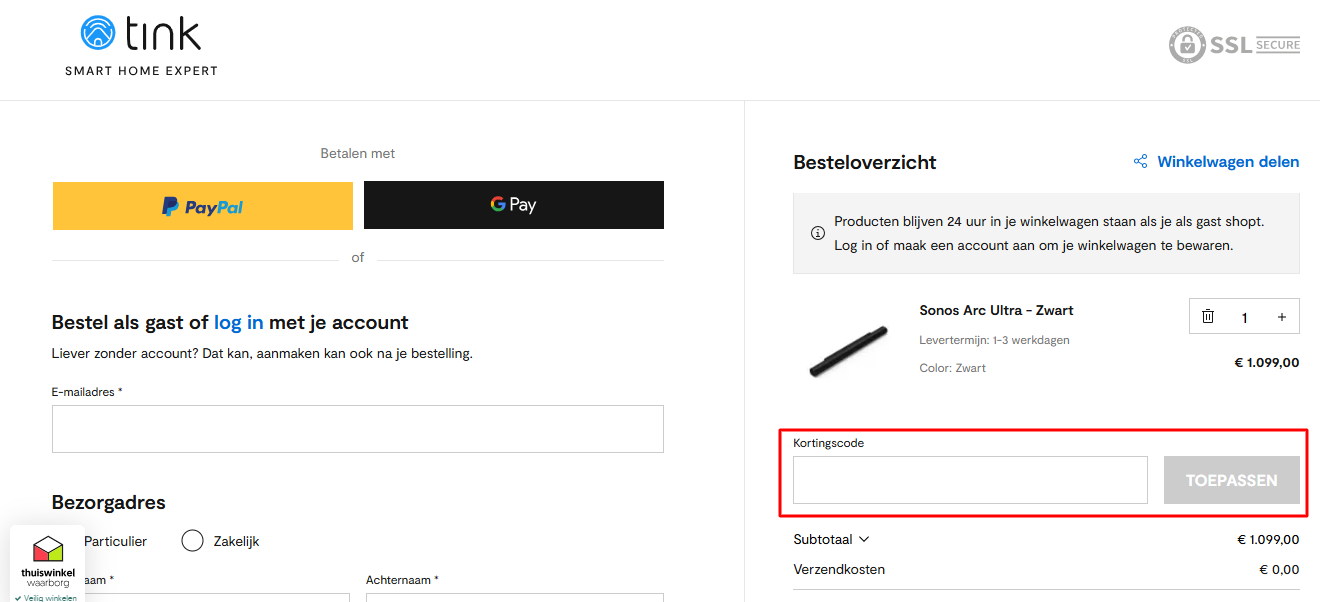Click the tink logo
1320x602 pixels.
(141, 44)
